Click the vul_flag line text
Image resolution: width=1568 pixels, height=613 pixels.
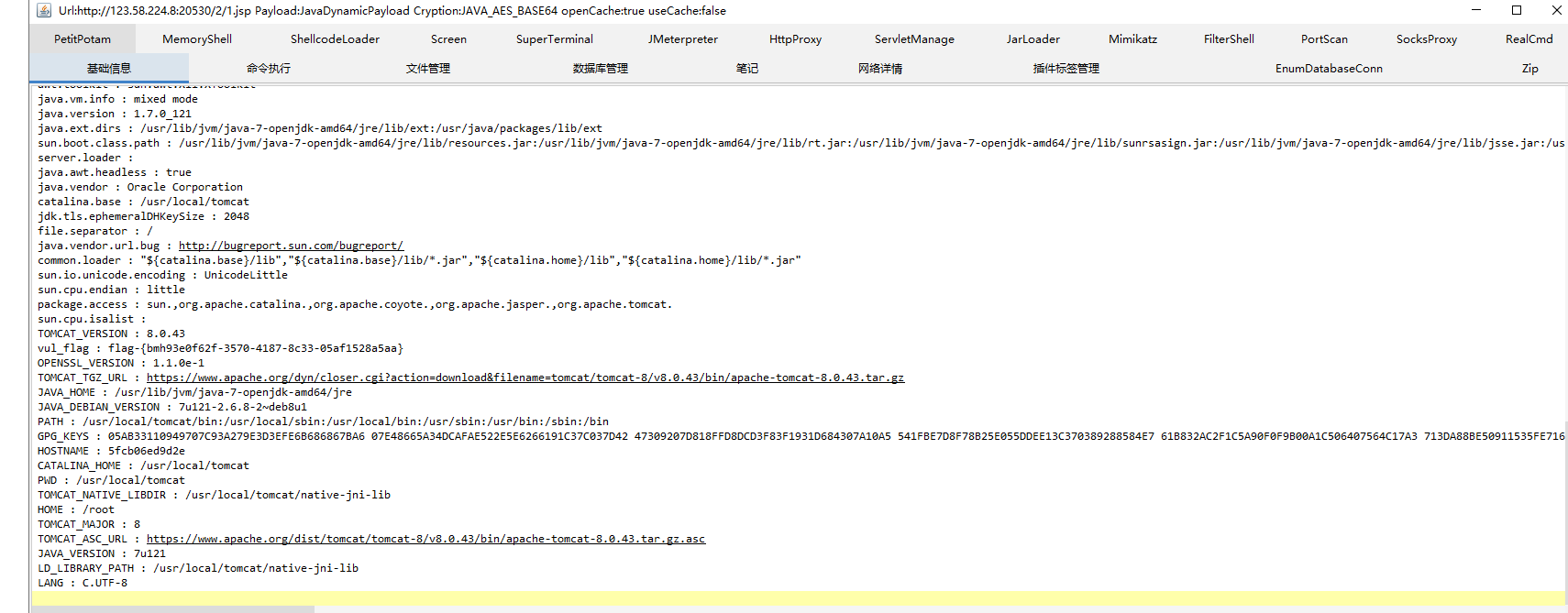(220, 348)
